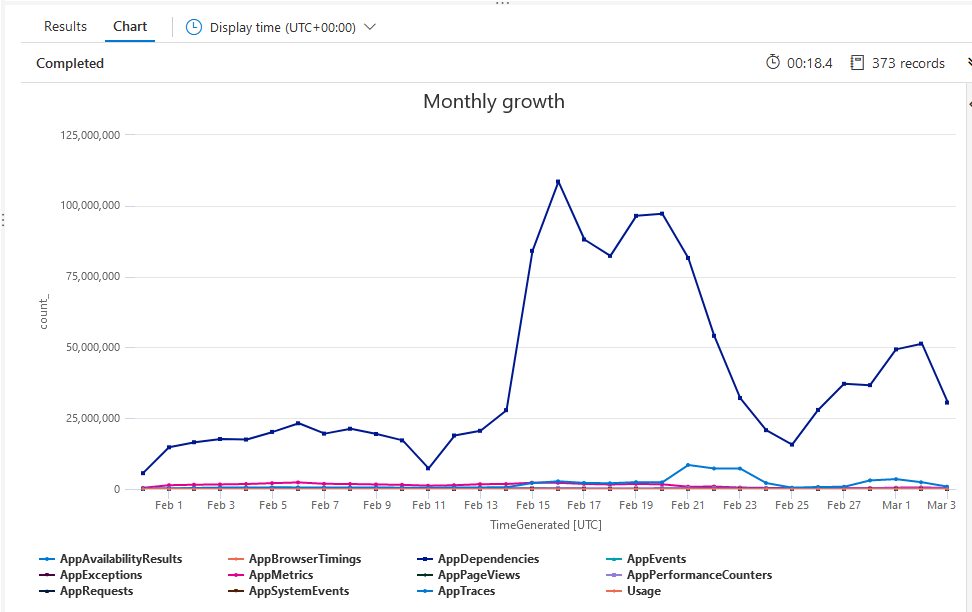Click the AppEvents legend marker icon

coord(614,559)
